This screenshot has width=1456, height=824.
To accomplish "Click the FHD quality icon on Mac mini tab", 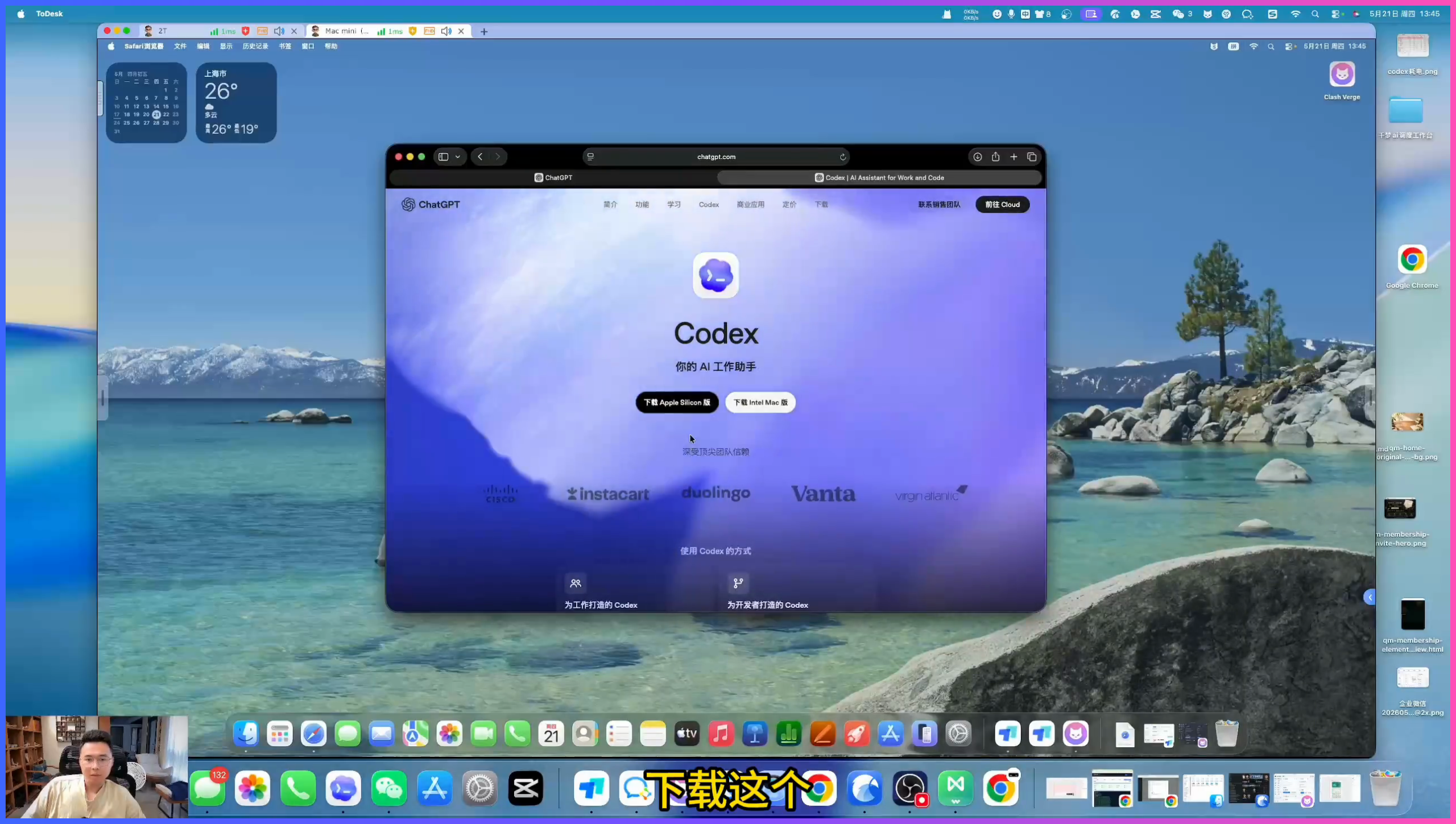I will click(429, 31).
